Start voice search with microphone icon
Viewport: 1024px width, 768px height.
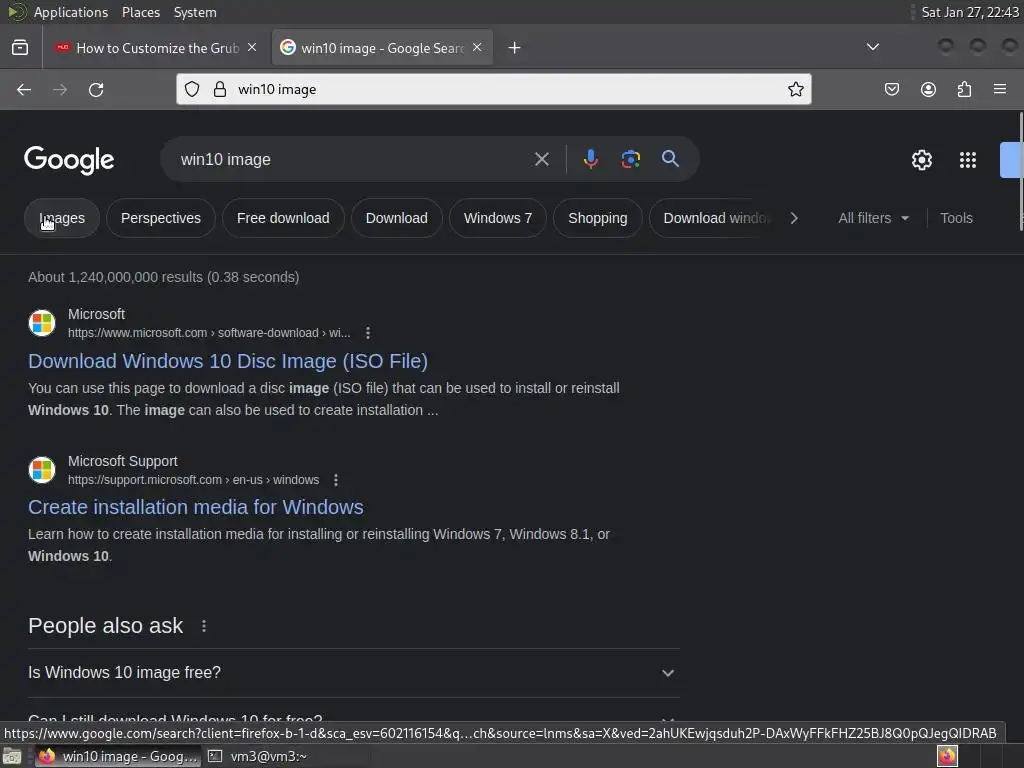[590, 159]
